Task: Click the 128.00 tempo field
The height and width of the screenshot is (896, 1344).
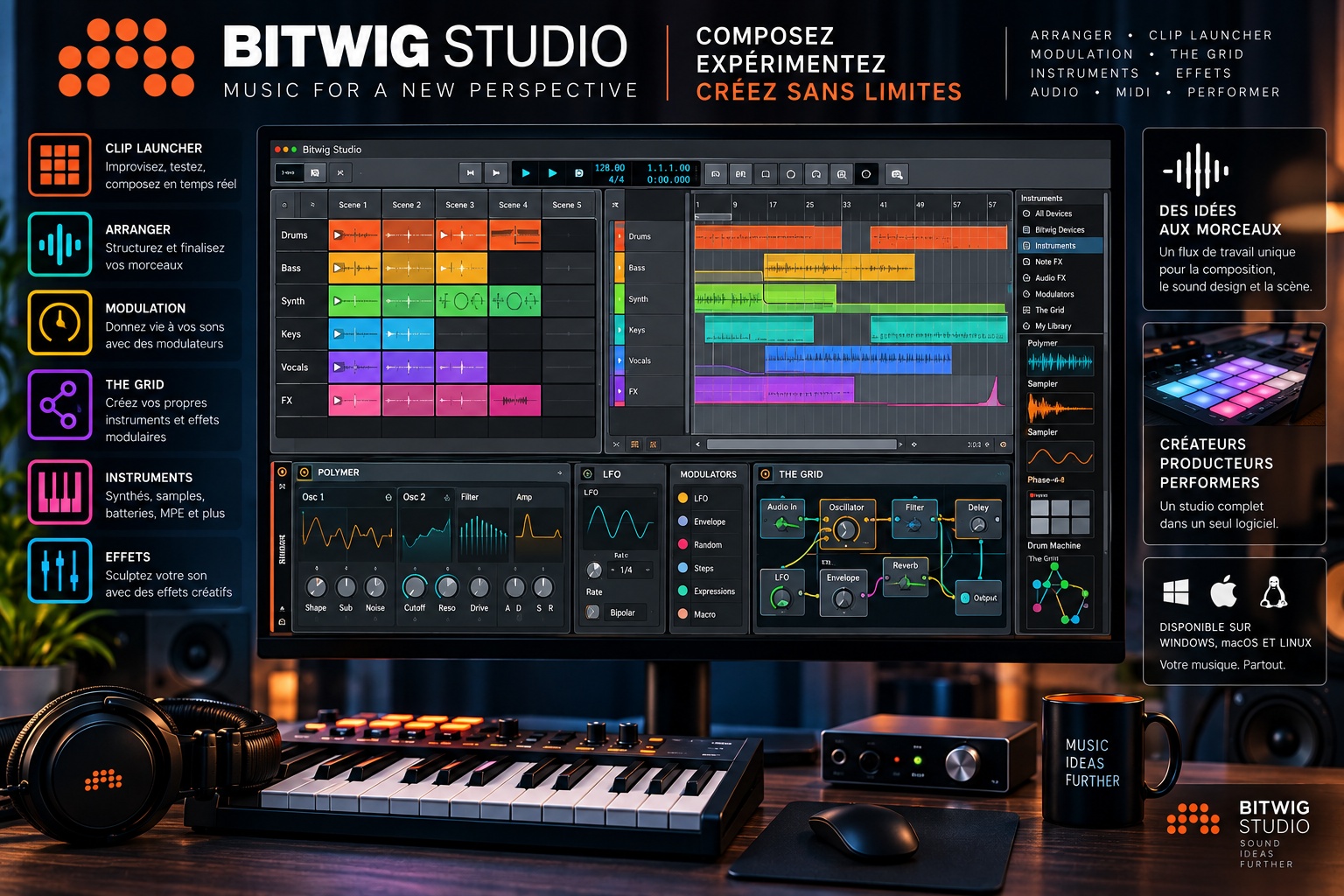Action: [610, 168]
